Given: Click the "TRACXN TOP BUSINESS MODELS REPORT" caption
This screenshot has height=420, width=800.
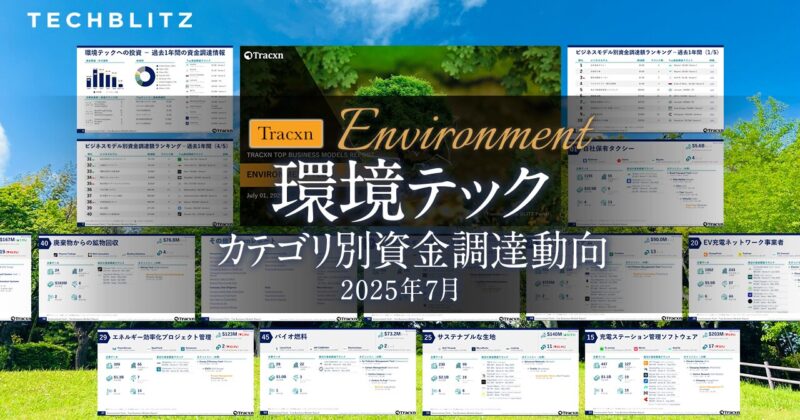Looking at the screenshot, I should (312, 155).
